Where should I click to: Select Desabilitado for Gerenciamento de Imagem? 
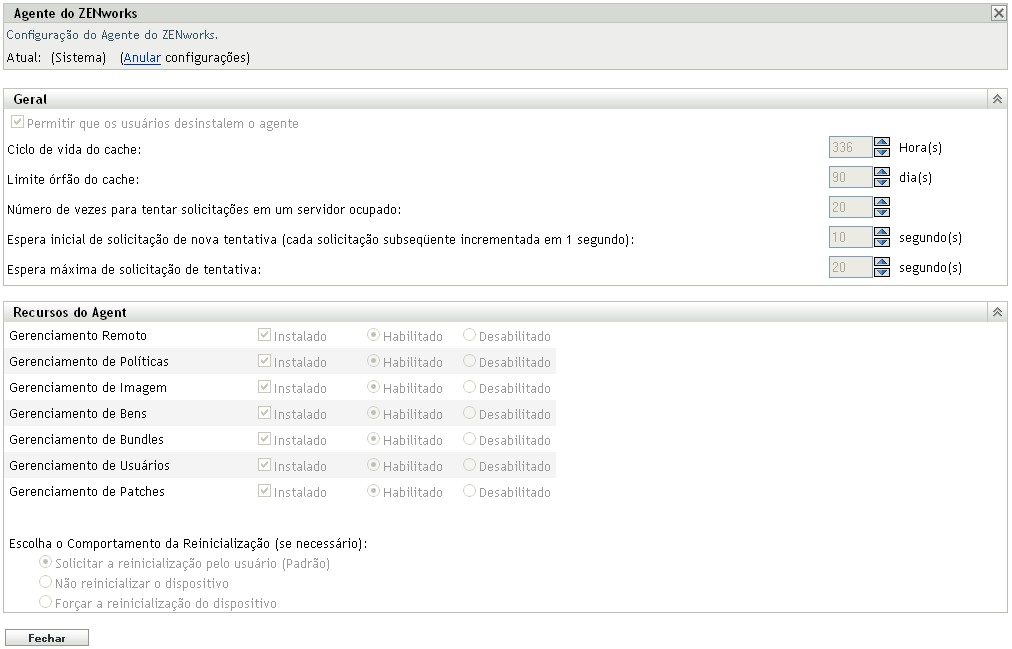469,386
